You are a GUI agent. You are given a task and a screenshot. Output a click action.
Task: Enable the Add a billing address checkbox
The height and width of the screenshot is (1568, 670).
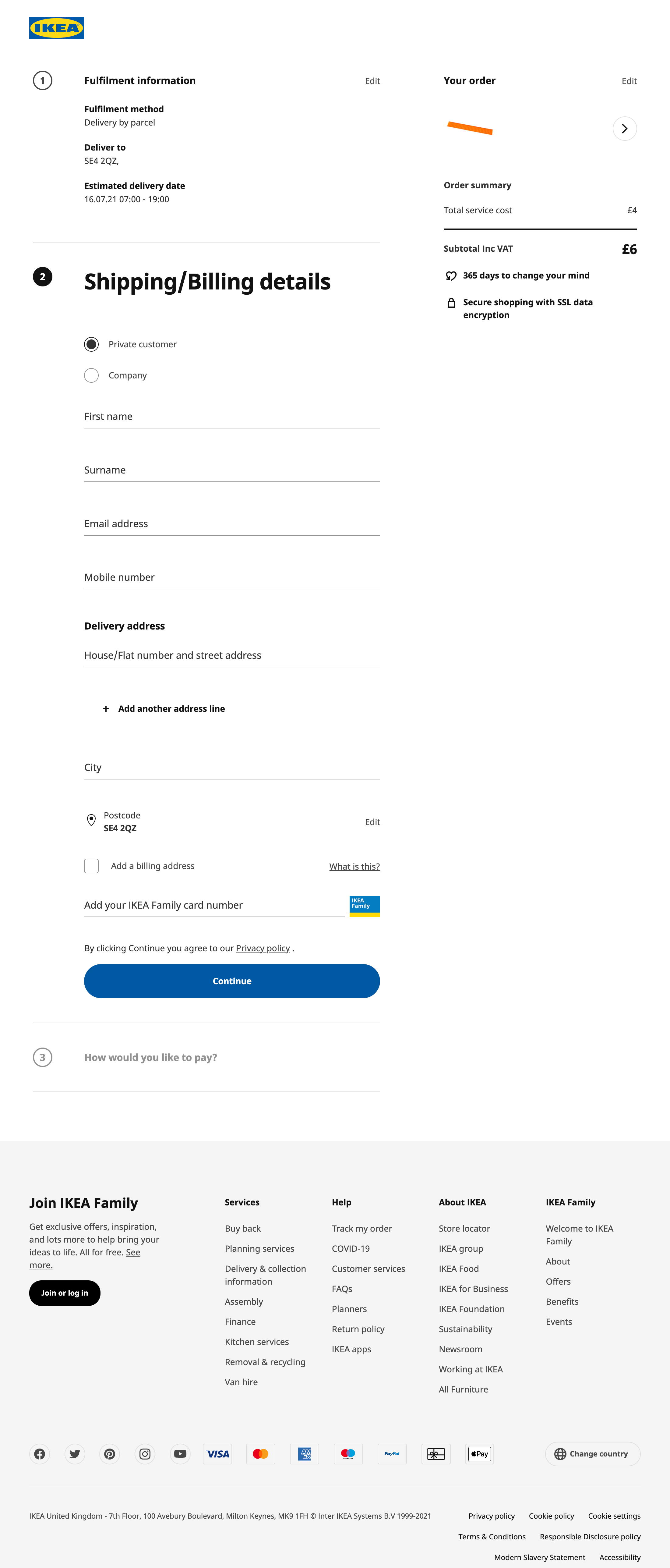pyautogui.click(x=91, y=866)
